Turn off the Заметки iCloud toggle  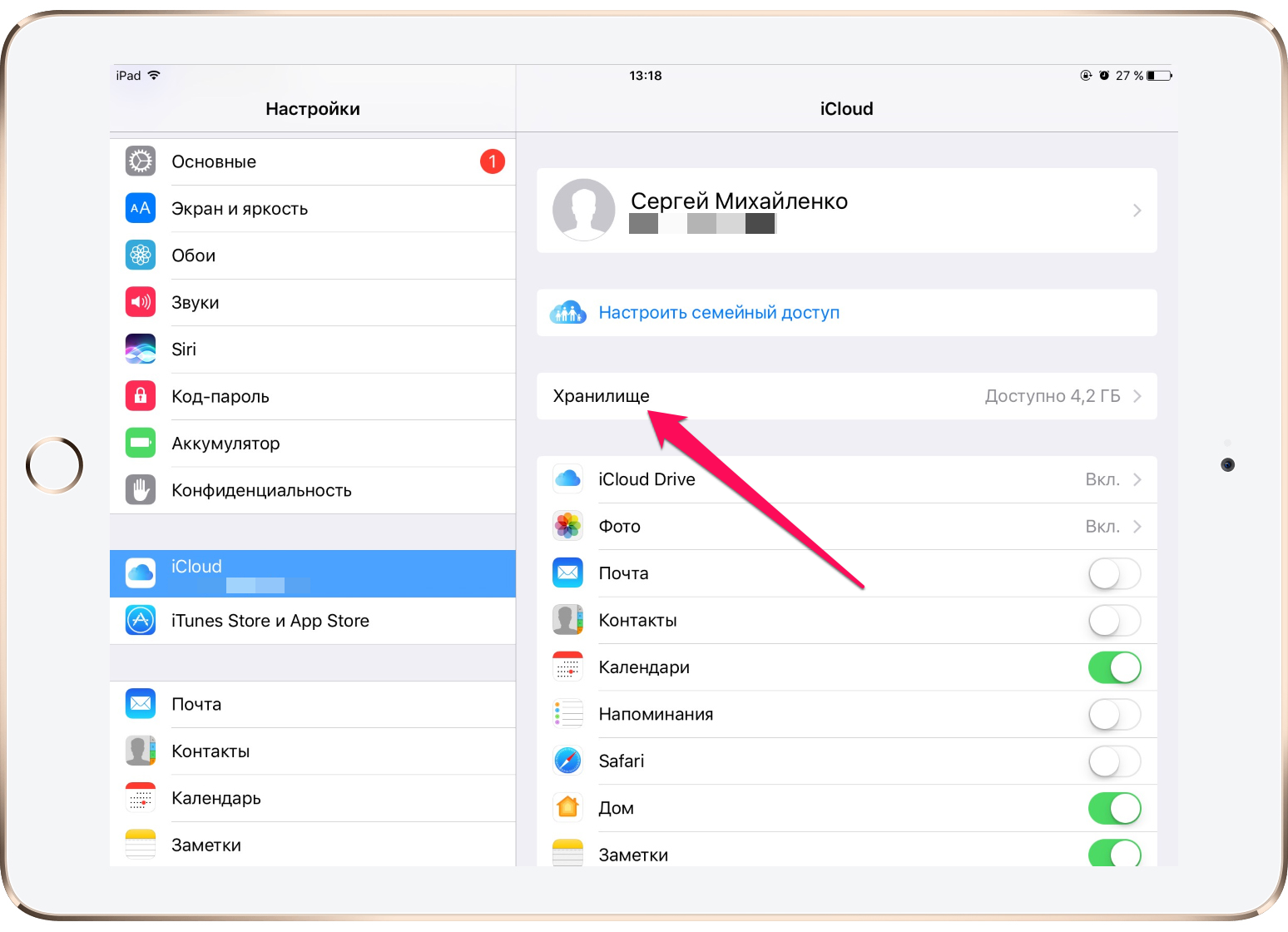pyautogui.click(x=1115, y=853)
